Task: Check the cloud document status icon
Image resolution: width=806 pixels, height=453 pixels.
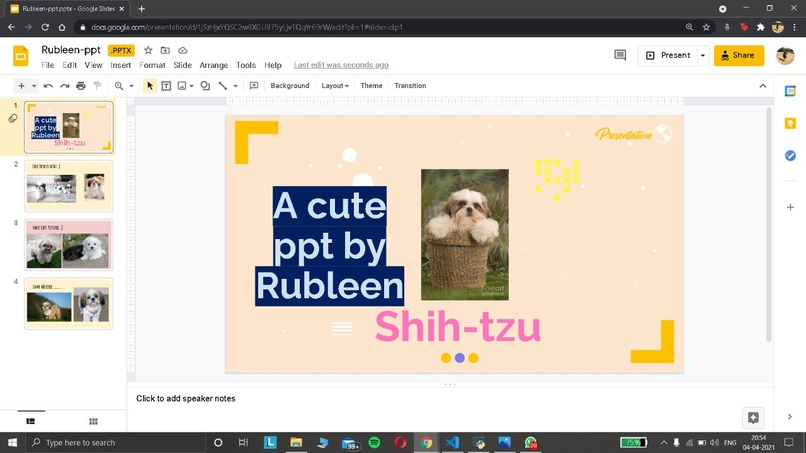Action: [x=182, y=50]
